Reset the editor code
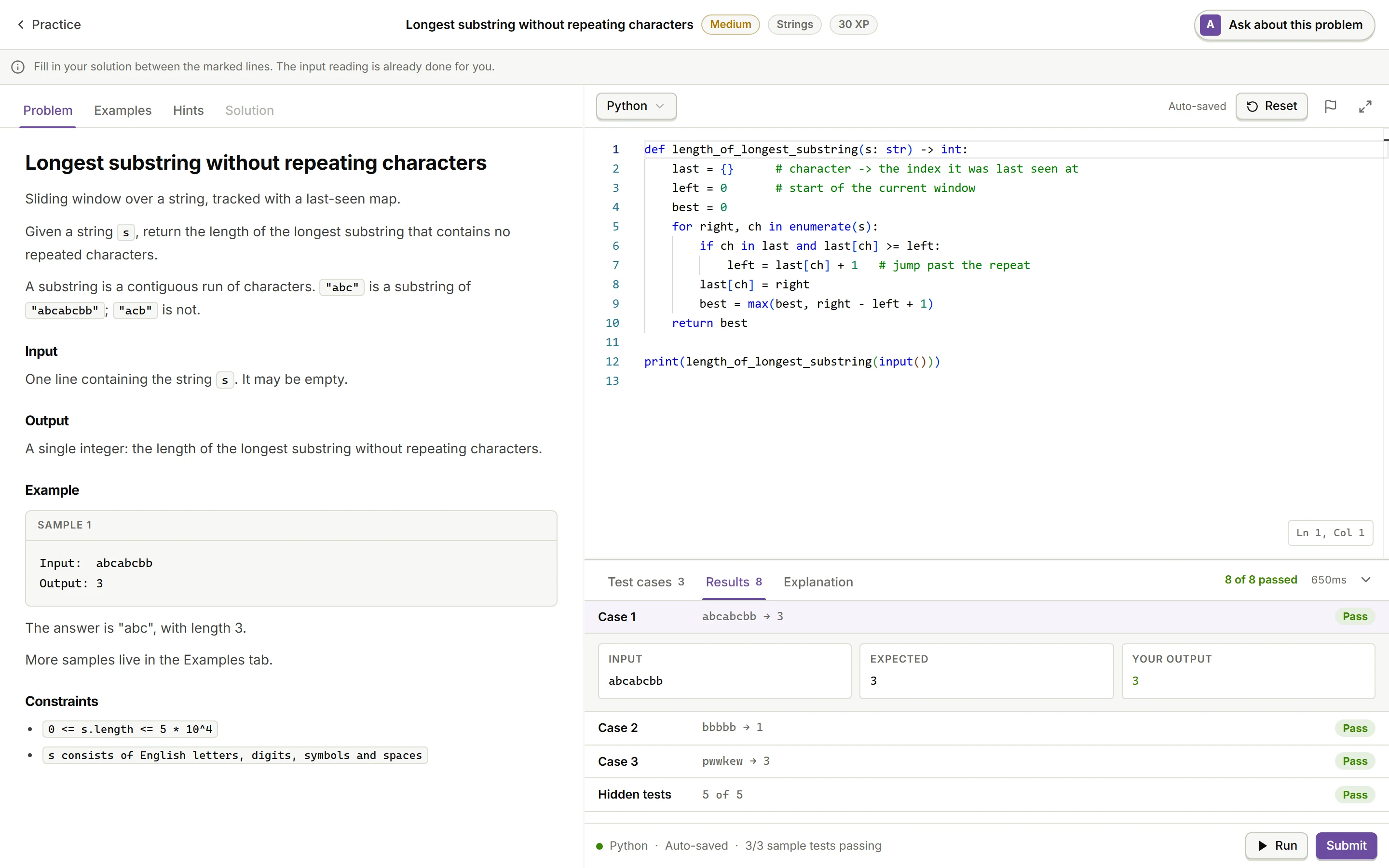This screenshot has height=868, width=1389. click(x=1271, y=106)
